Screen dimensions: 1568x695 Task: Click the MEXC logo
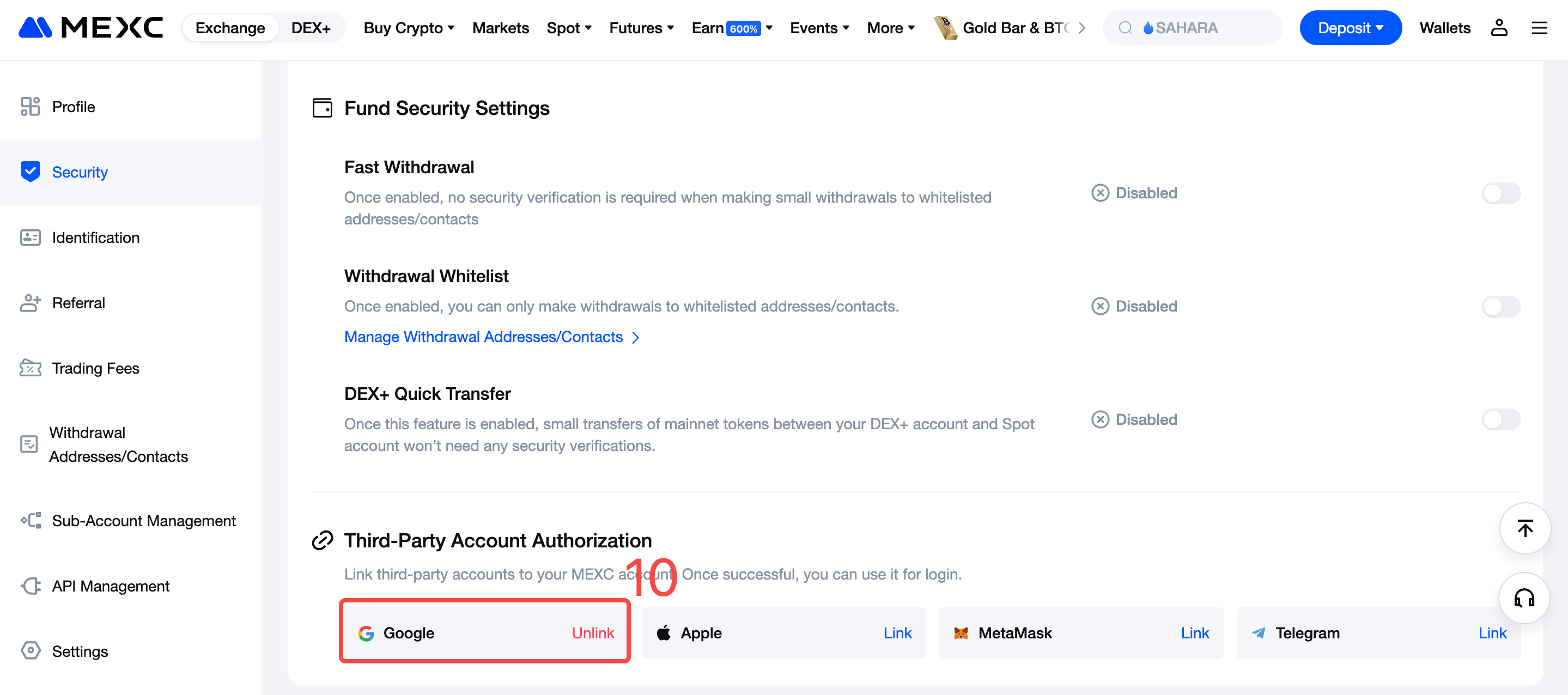pyautogui.click(x=90, y=28)
